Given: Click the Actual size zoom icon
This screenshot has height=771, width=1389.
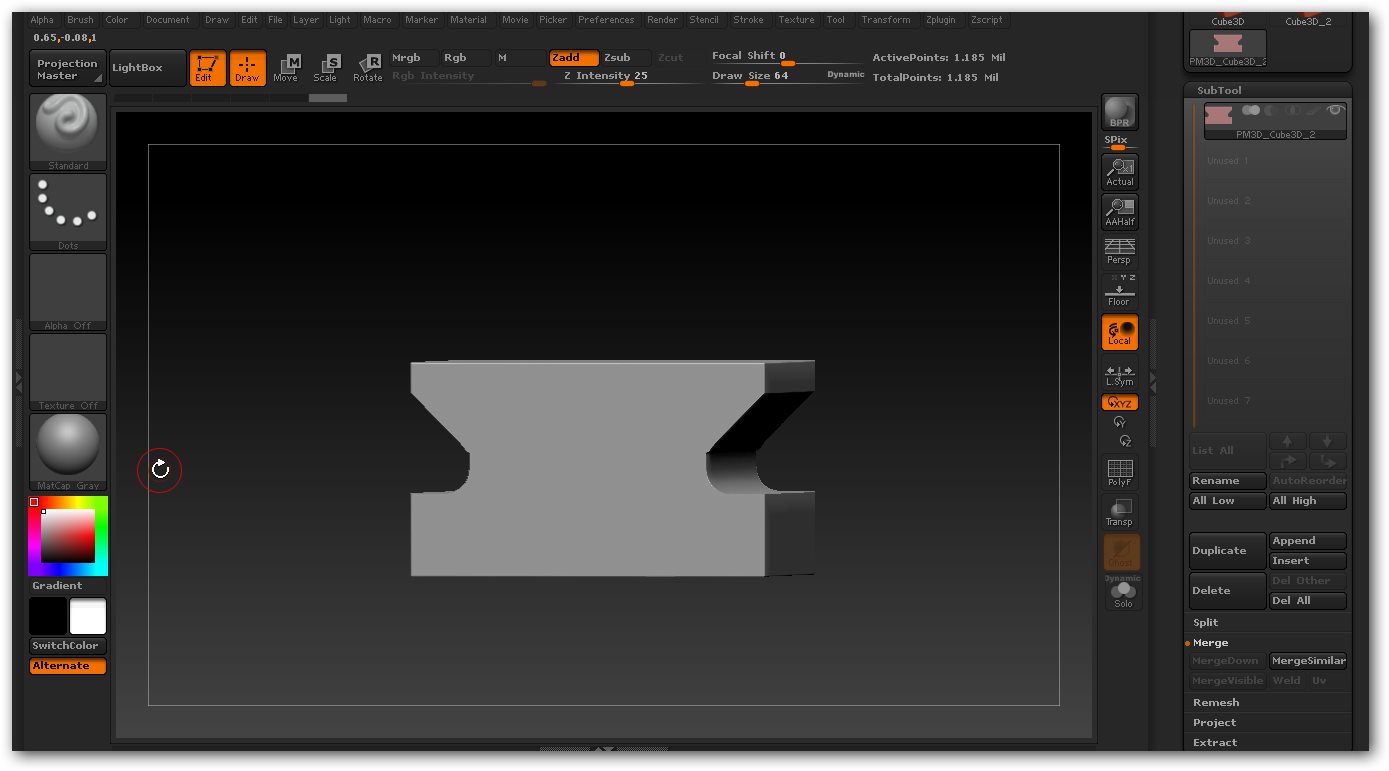Looking at the screenshot, I should tap(1119, 172).
